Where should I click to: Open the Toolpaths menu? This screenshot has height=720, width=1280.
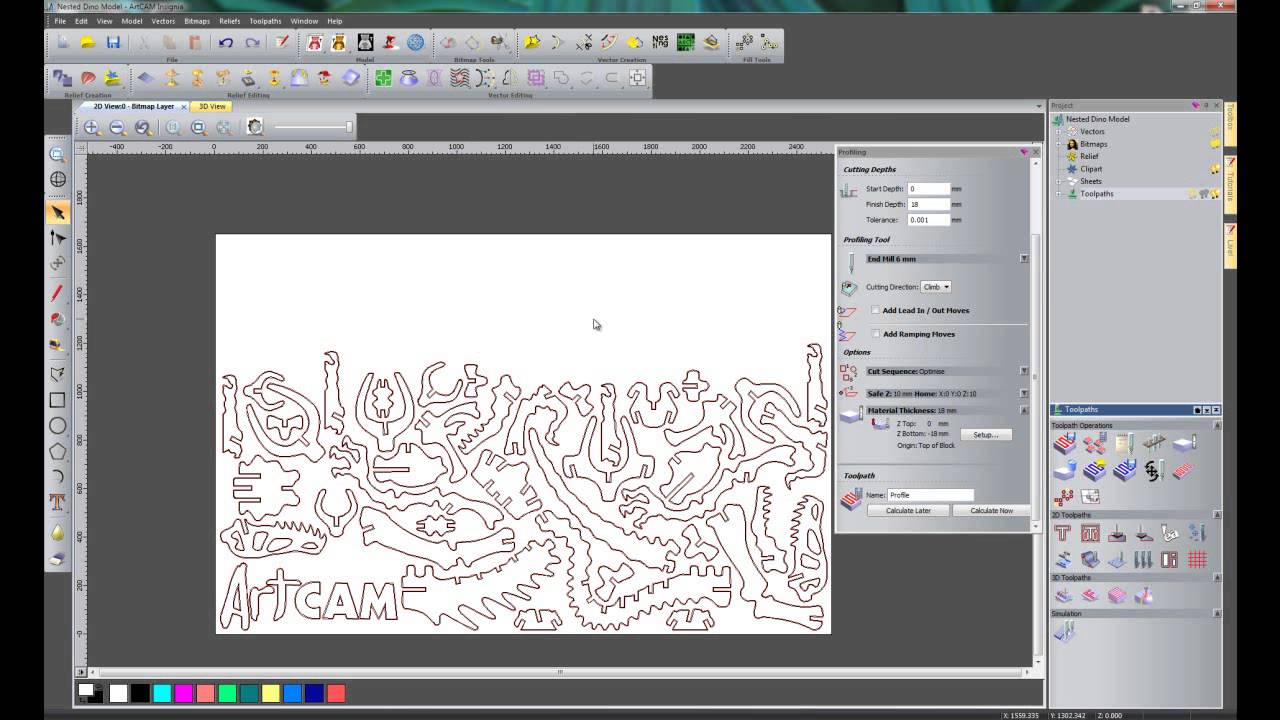click(265, 21)
